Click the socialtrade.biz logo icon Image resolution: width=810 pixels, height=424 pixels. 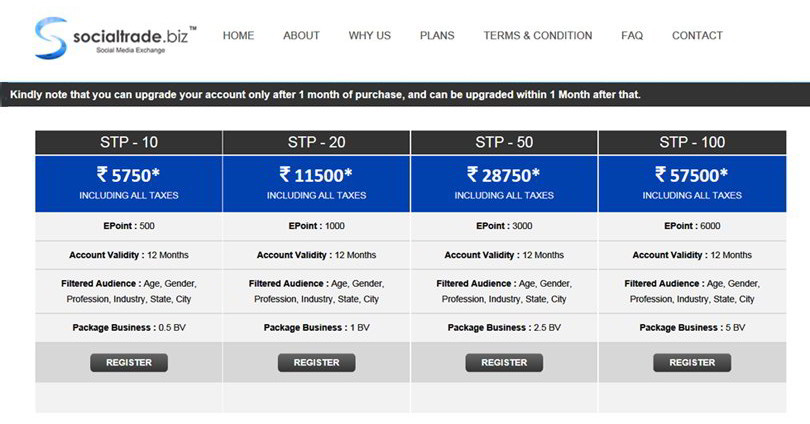pyautogui.click(x=49, y=38)
